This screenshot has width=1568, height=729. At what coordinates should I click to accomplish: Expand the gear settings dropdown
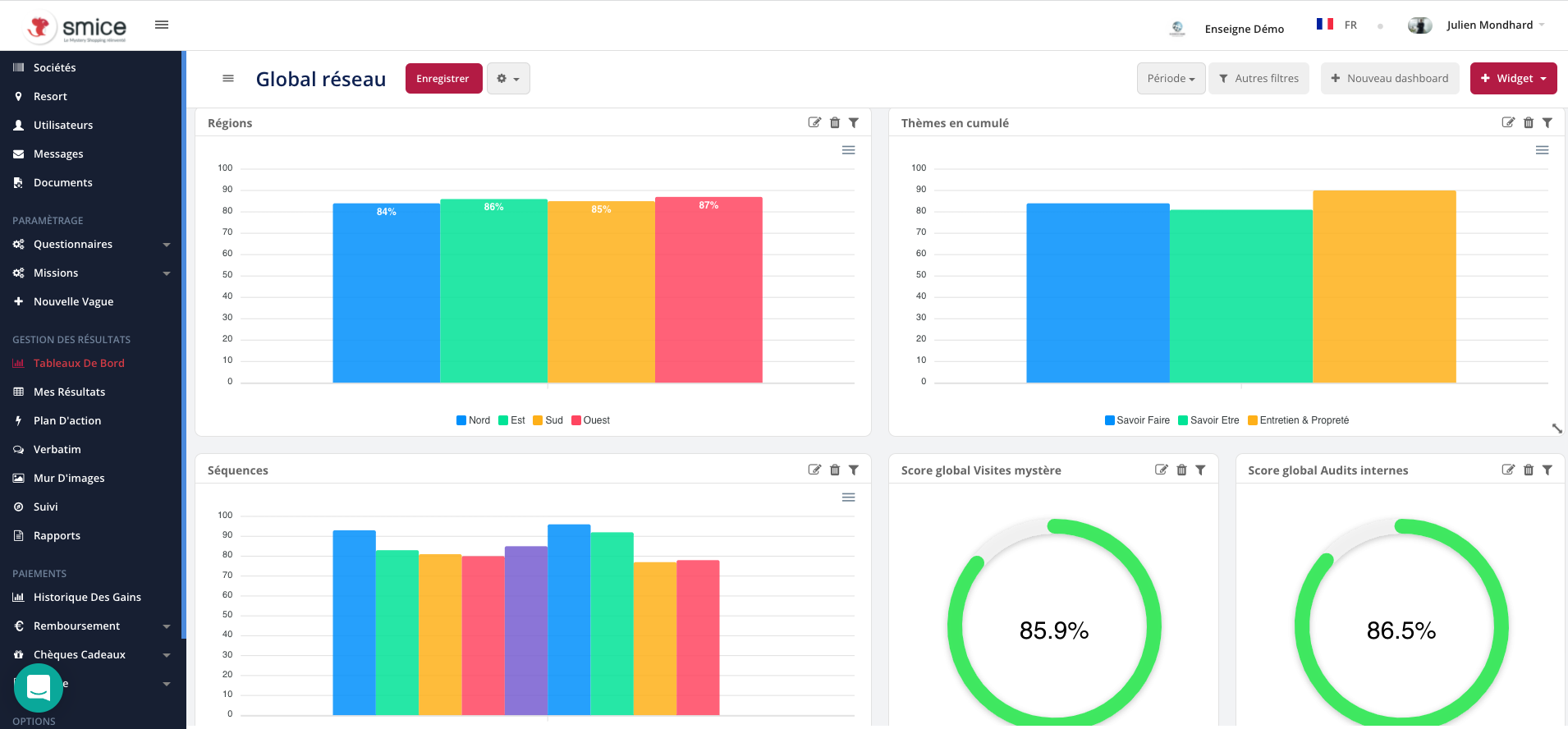(508, 79)
